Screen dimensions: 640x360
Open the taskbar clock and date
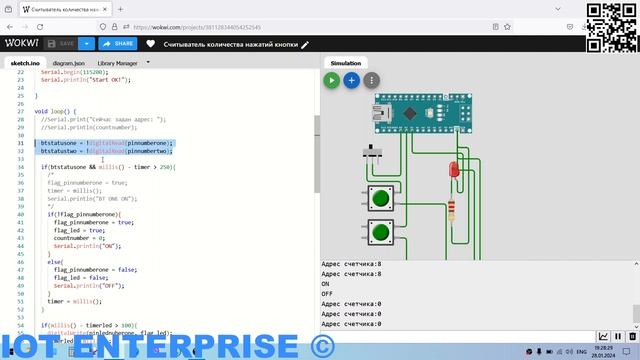603,351
